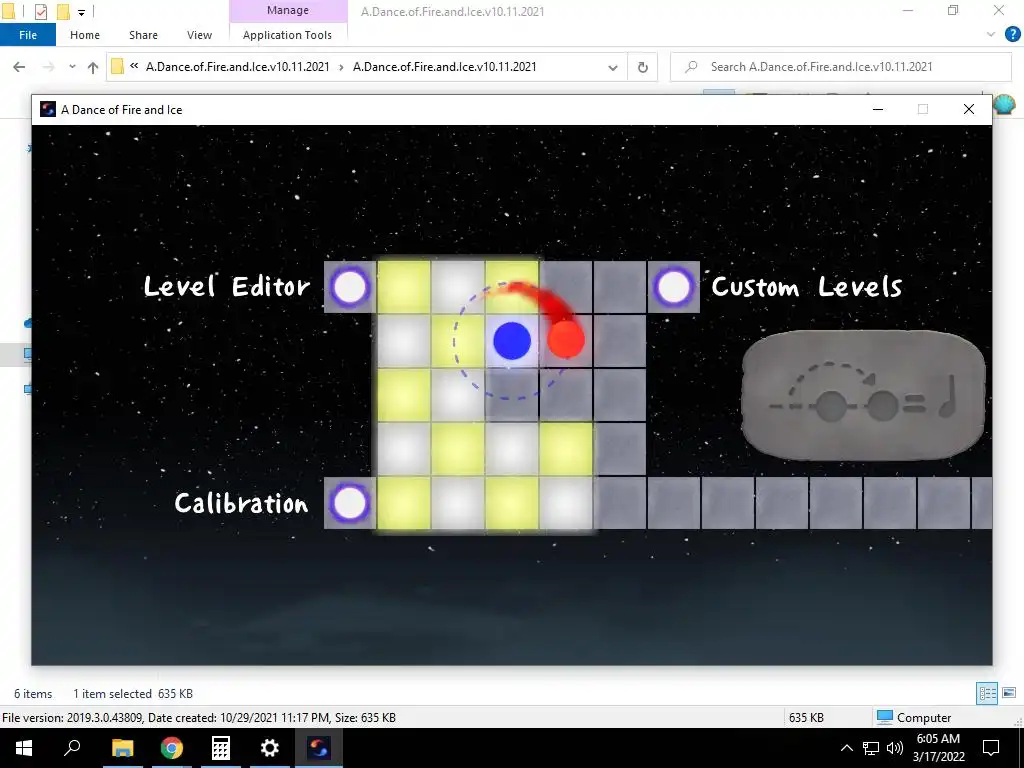Click the Custom Levels label
The width and height of the screenshot is (1024, 768).
[807, 286]
